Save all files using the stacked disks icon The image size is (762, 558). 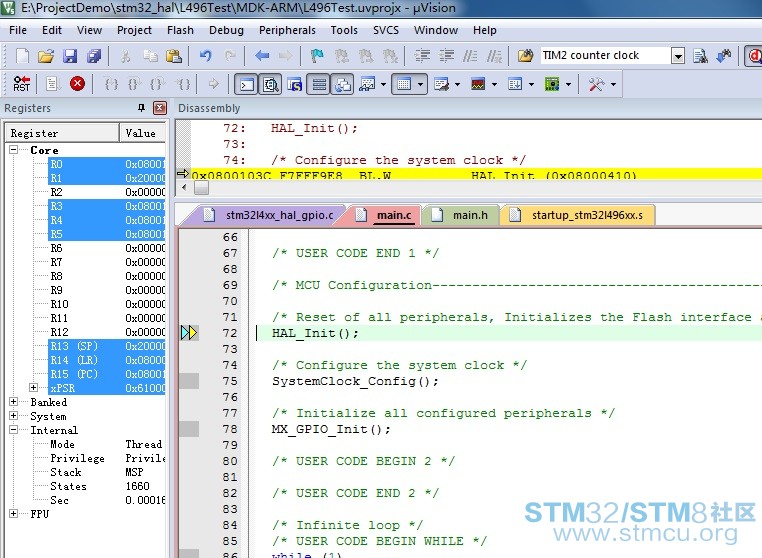(94, 56)
